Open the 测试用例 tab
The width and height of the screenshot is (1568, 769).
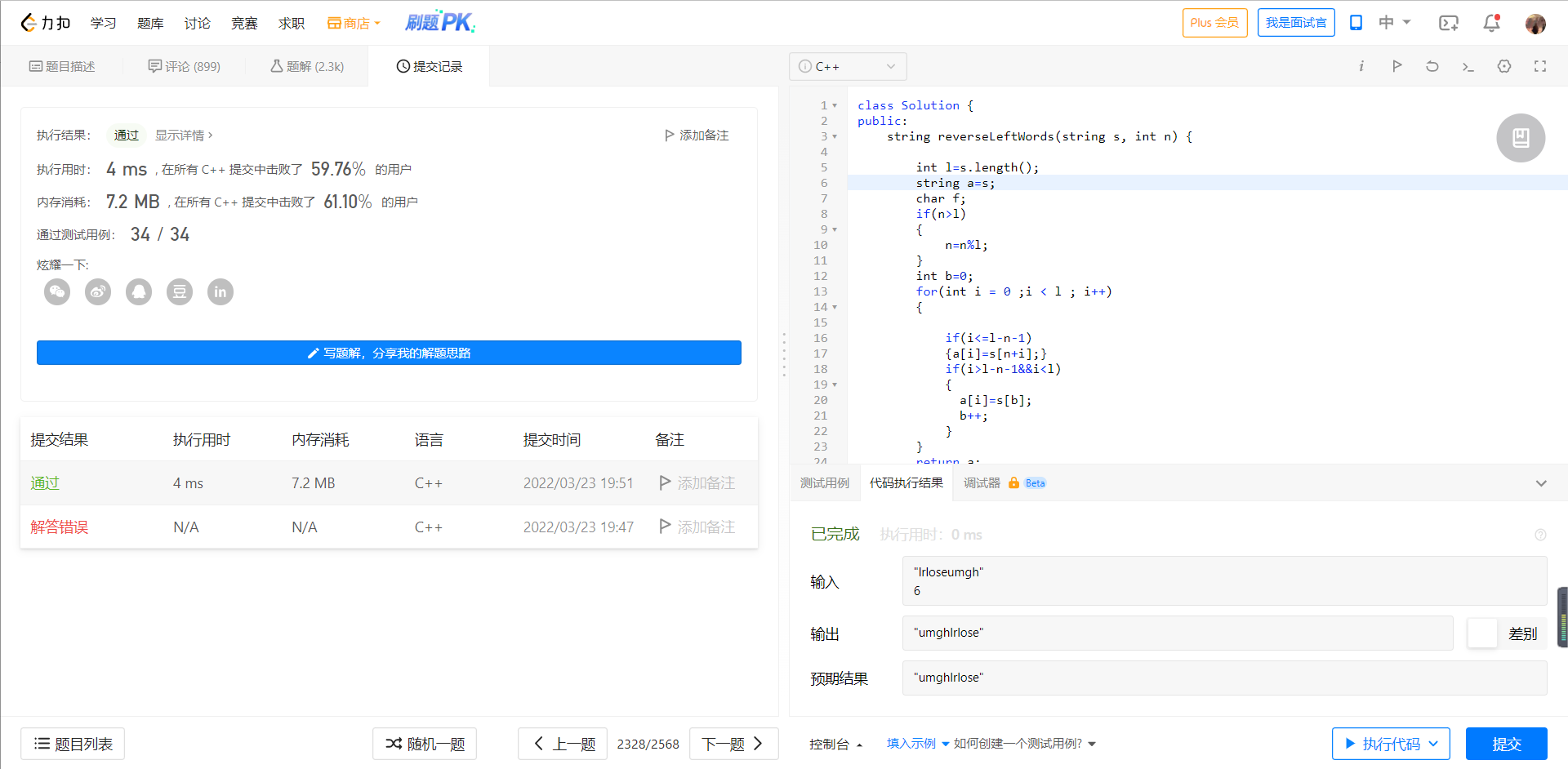click(825, 483)
